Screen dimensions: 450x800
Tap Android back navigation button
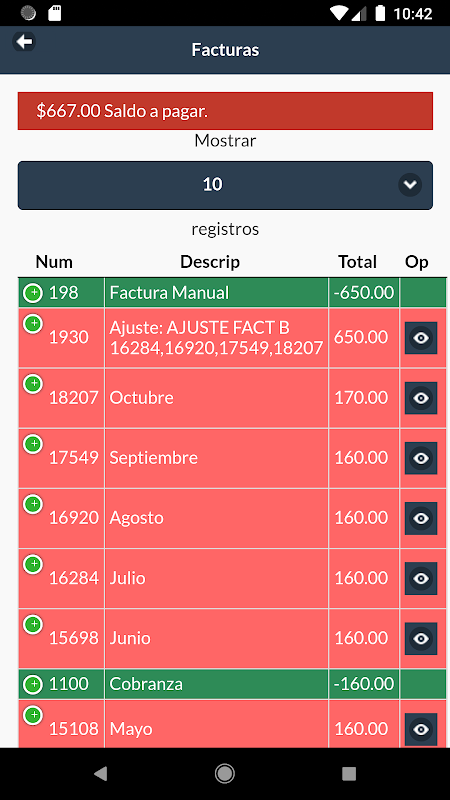pyautogui.click(x=101, y=774)
